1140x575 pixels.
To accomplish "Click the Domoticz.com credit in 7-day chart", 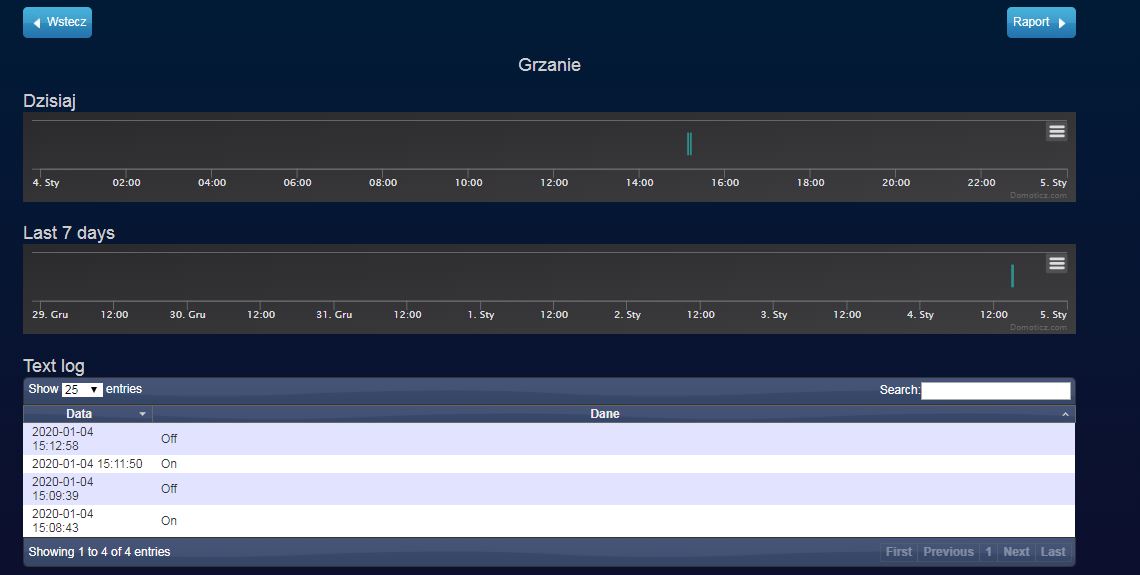I will 1038,328.
